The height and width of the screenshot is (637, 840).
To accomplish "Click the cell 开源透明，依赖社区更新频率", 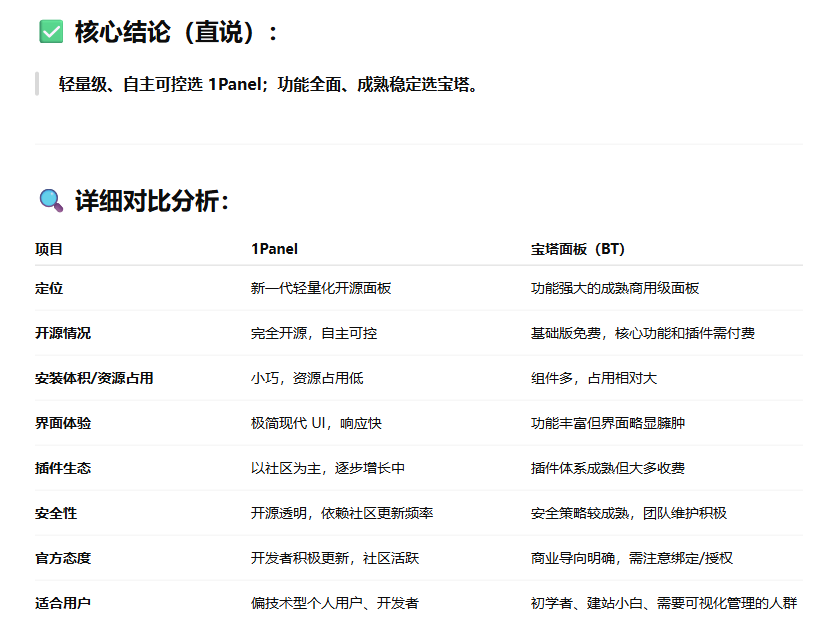I will (x=342, y=513).
